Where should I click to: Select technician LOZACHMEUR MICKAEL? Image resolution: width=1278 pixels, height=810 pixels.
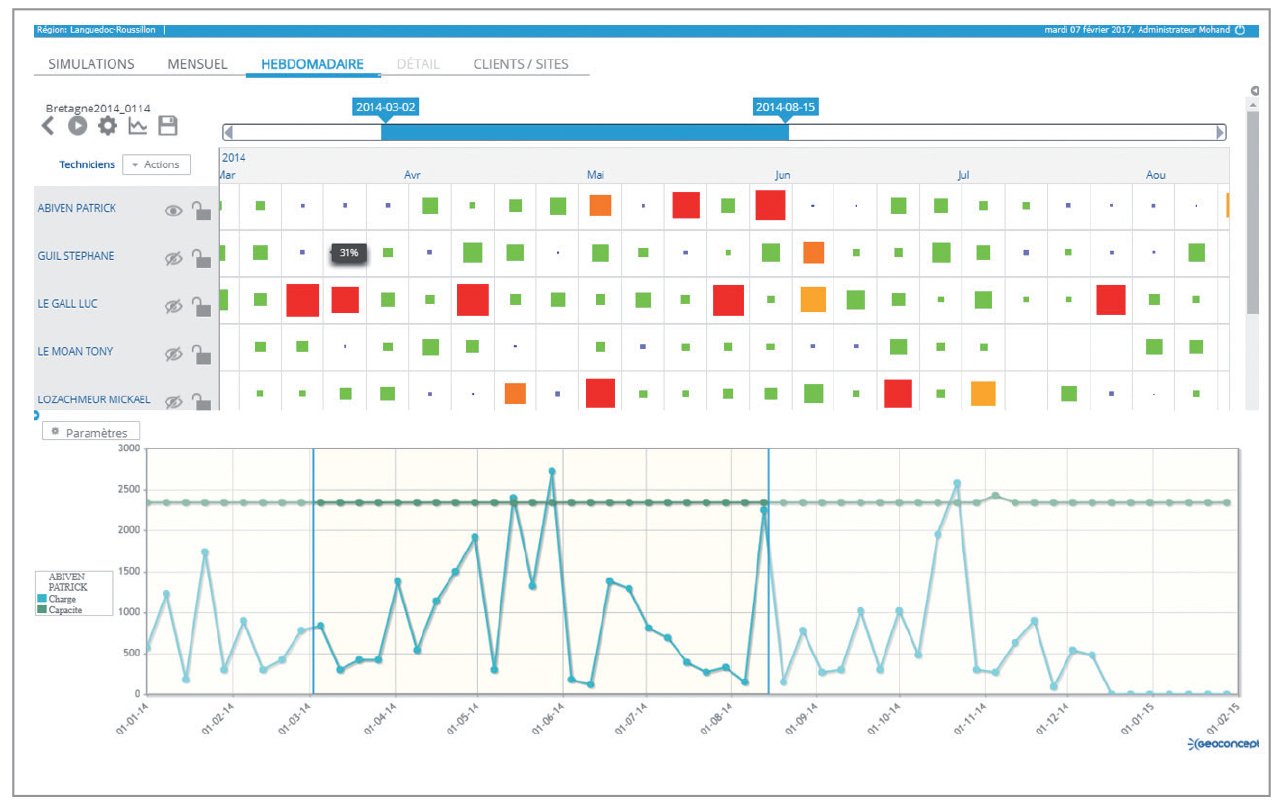[x=93, y=399]
